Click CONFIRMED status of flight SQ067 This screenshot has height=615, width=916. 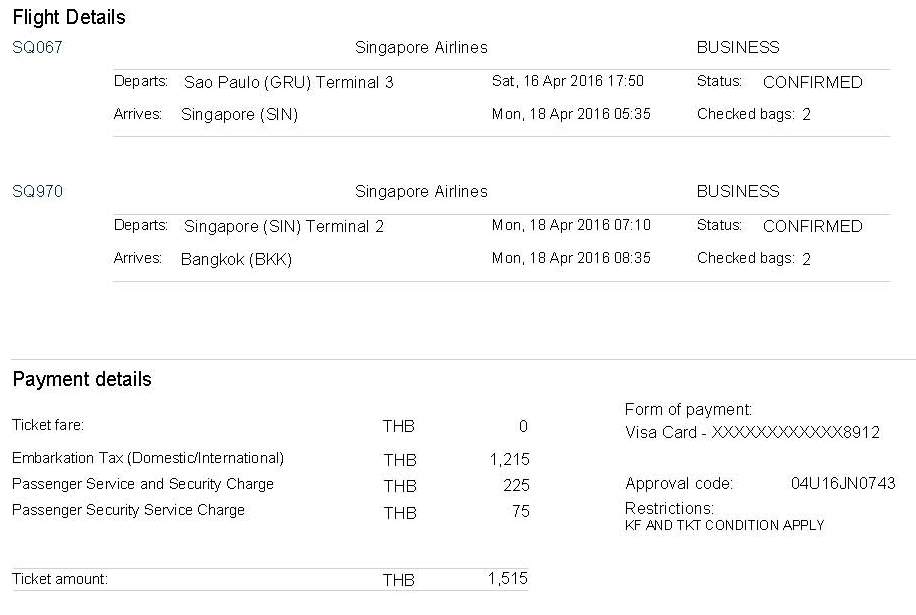point(813,82)
